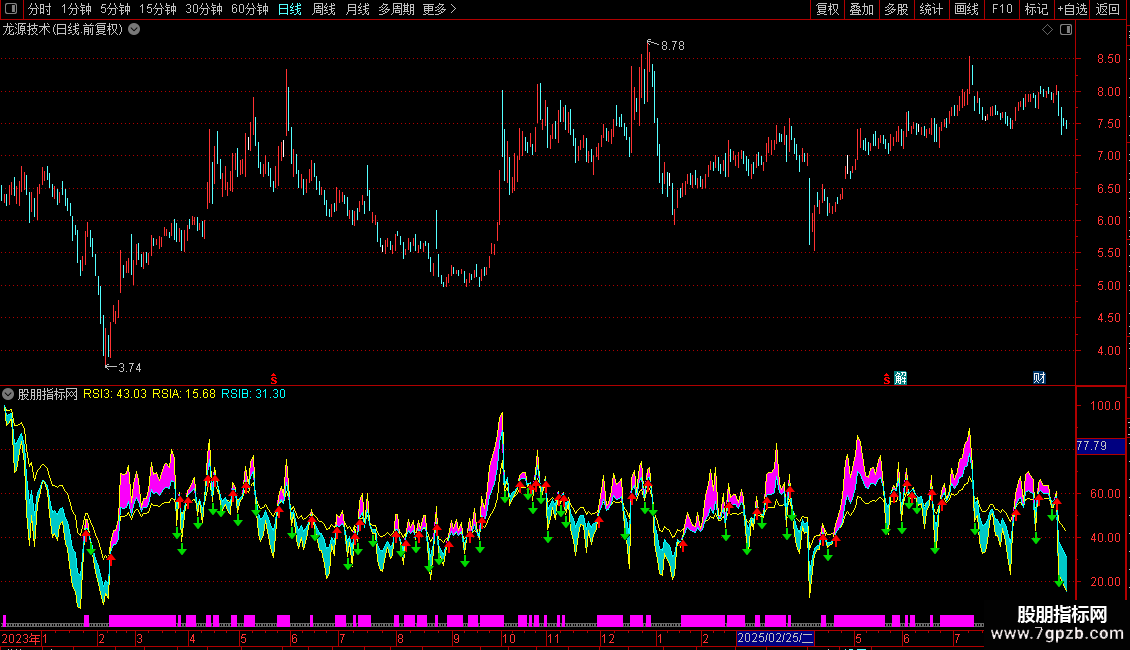Toggle the side panel icon above chart

[x=1066, y=30]
